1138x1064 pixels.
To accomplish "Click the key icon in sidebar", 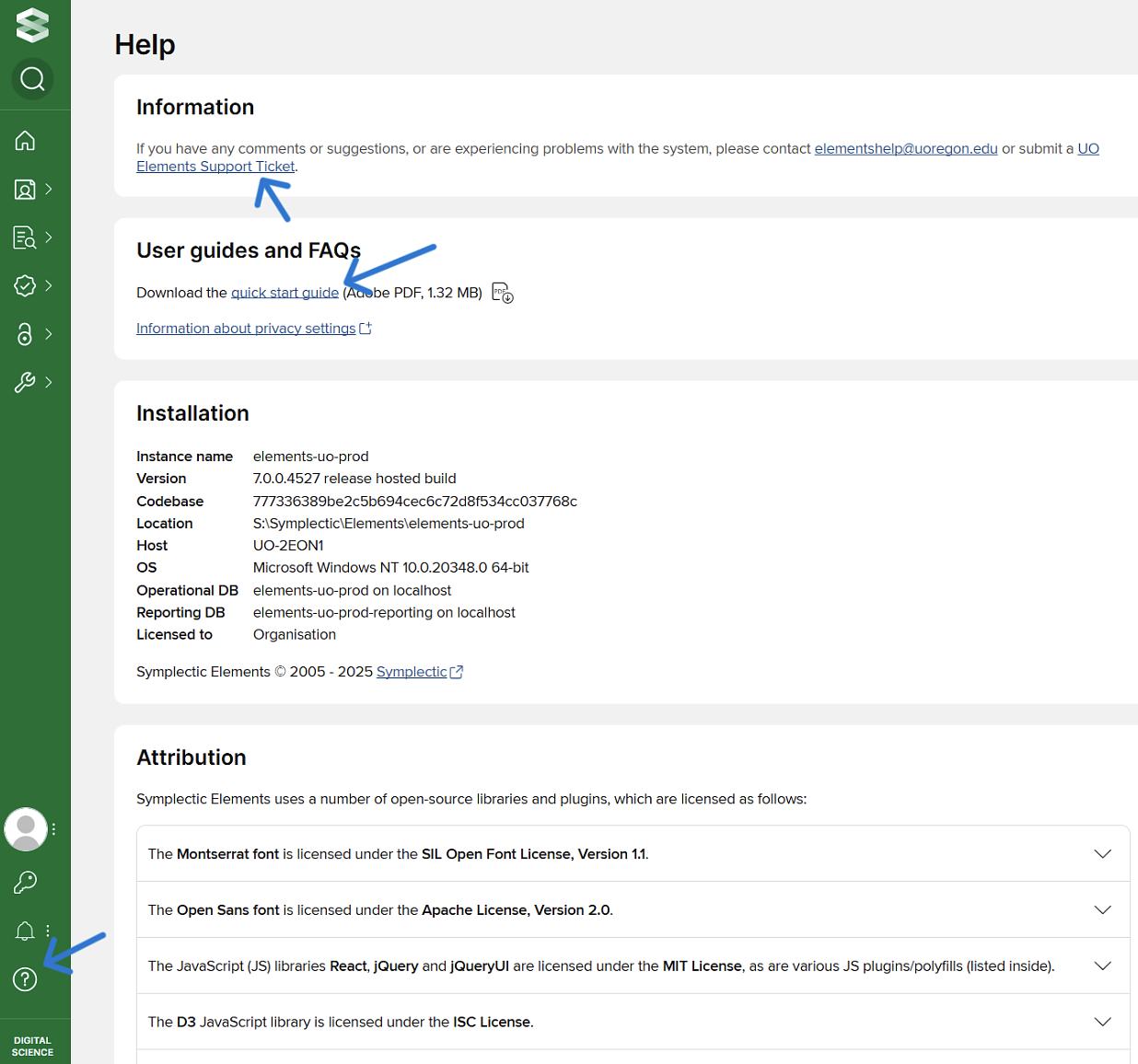I will (25, 883).
